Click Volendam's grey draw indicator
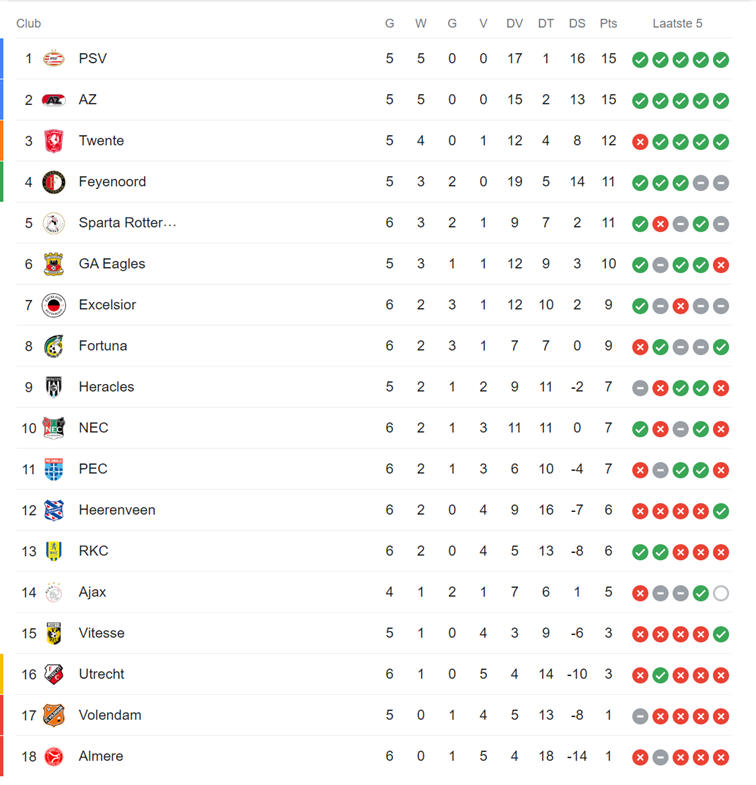The height and width of the screenshot is (785, 756). point(640,716)
